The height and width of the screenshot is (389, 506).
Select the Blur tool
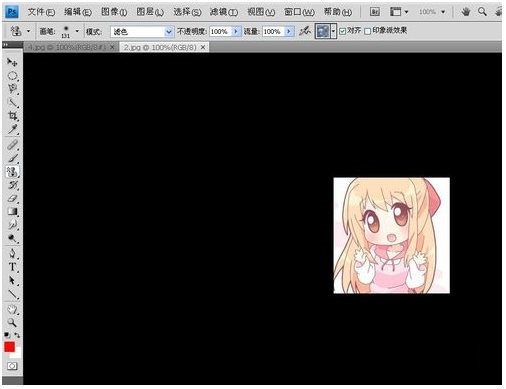click(x=12, y=225)
